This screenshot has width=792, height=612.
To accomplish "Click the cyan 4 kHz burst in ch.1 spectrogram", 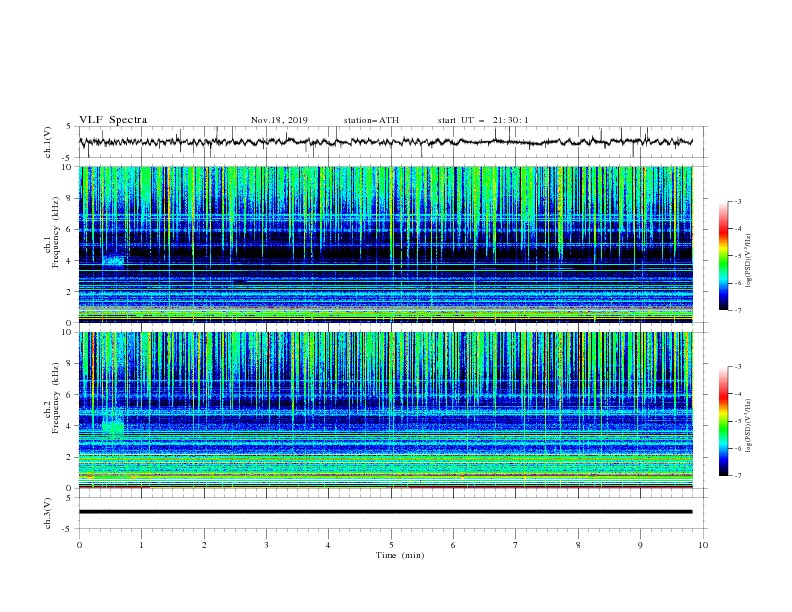I will point(114,261).
